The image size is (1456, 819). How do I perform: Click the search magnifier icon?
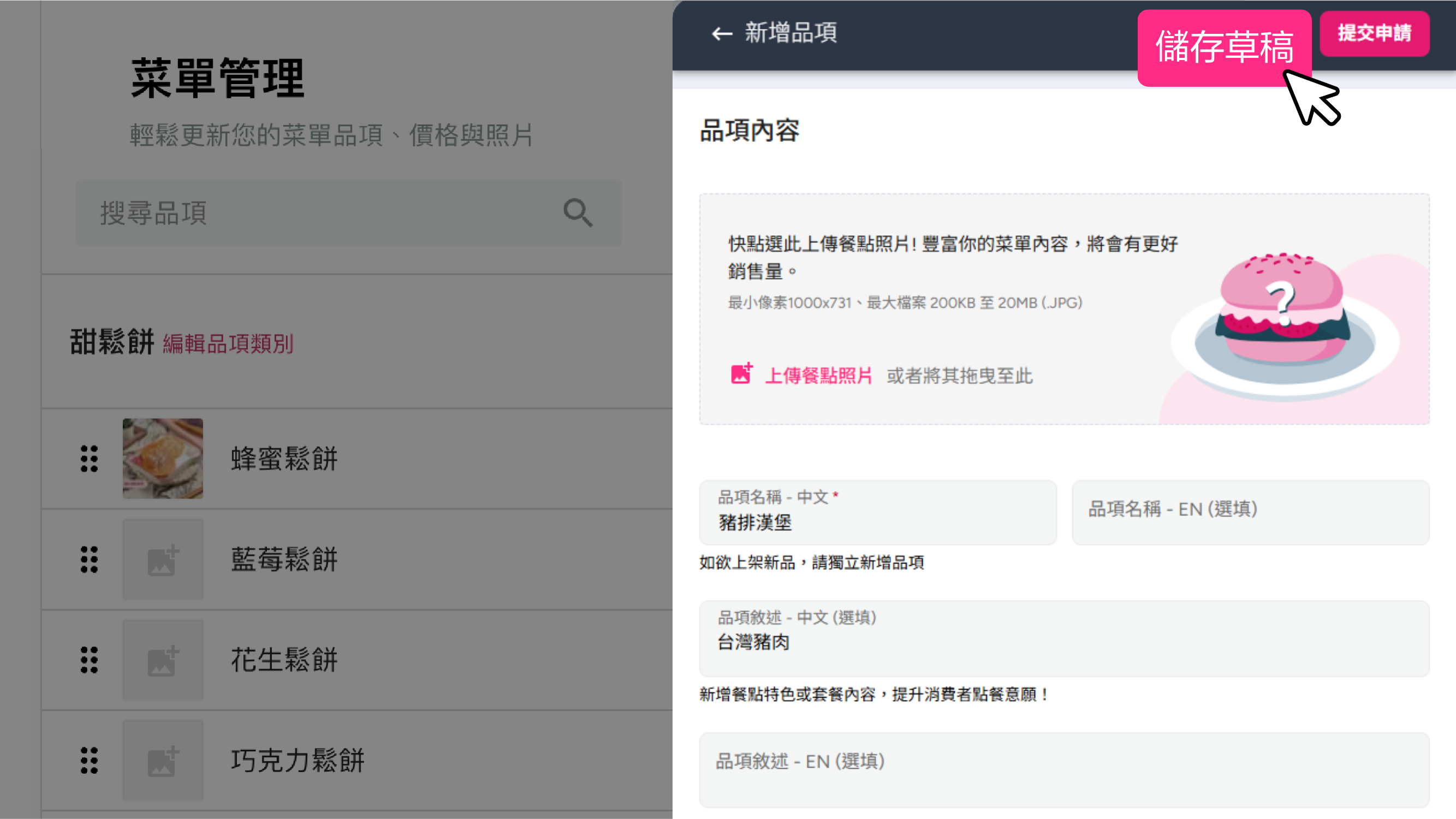tap(578, 212)
